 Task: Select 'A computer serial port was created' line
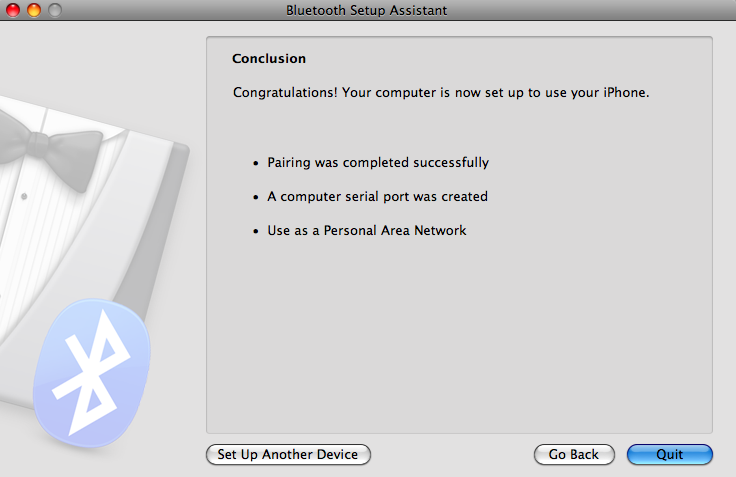click(x=377, y=197)
